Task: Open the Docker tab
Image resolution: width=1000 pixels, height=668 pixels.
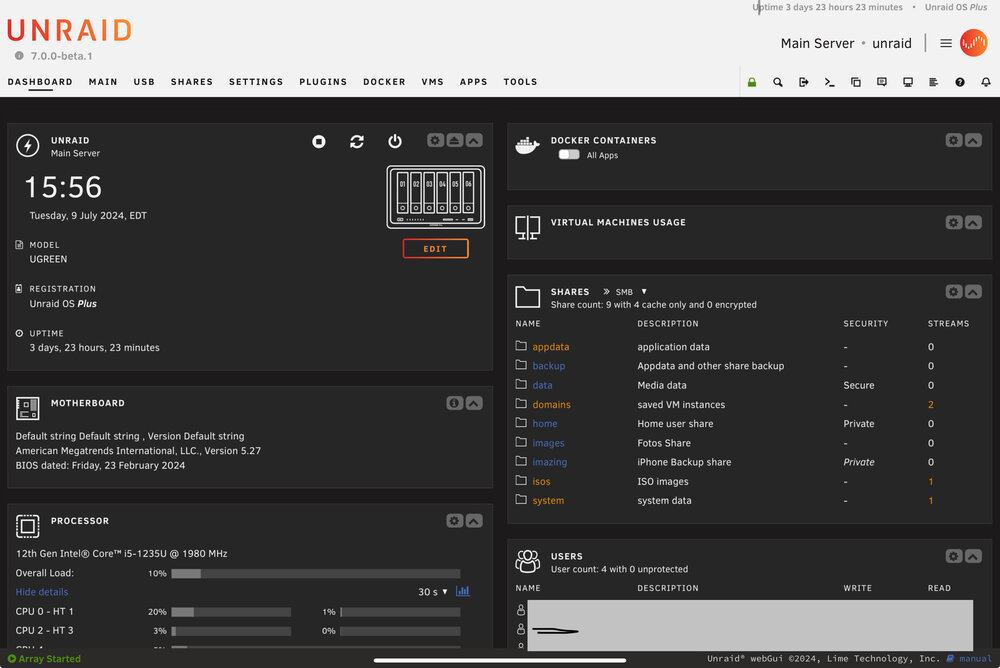Action: [x=385, y=82]
